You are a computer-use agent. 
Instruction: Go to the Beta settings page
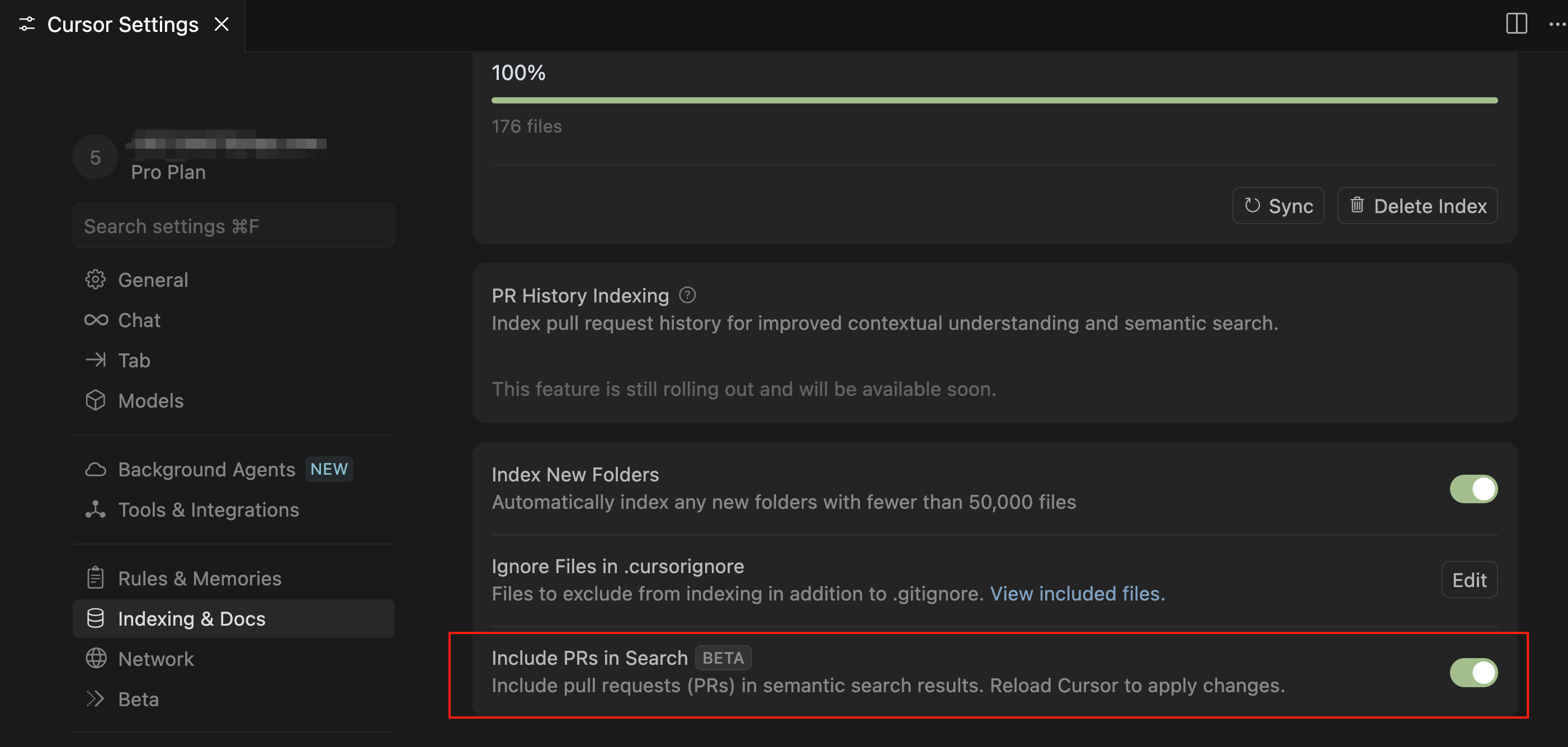[x=138, y=699]
